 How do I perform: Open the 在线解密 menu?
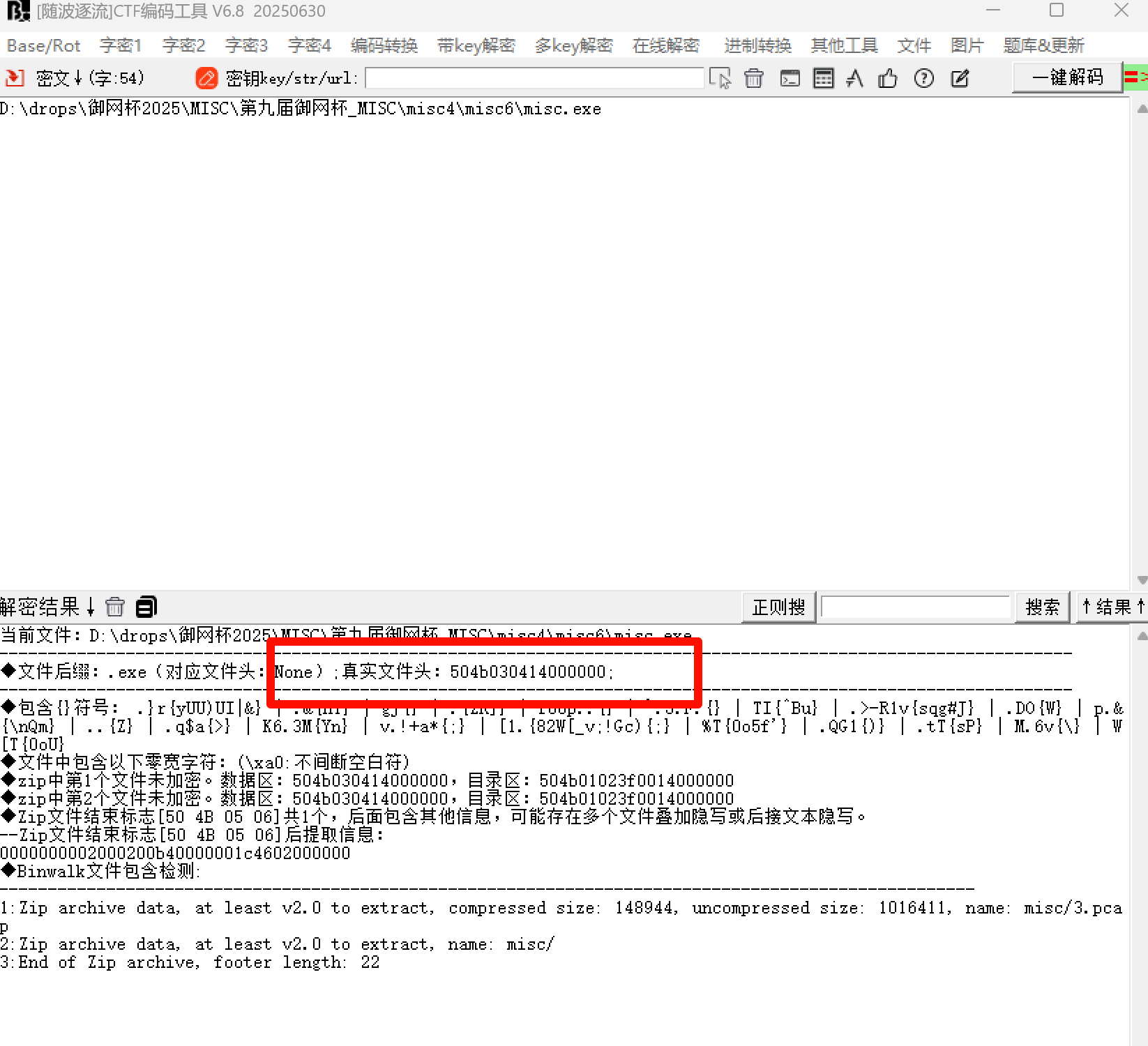tap(666, 46)
